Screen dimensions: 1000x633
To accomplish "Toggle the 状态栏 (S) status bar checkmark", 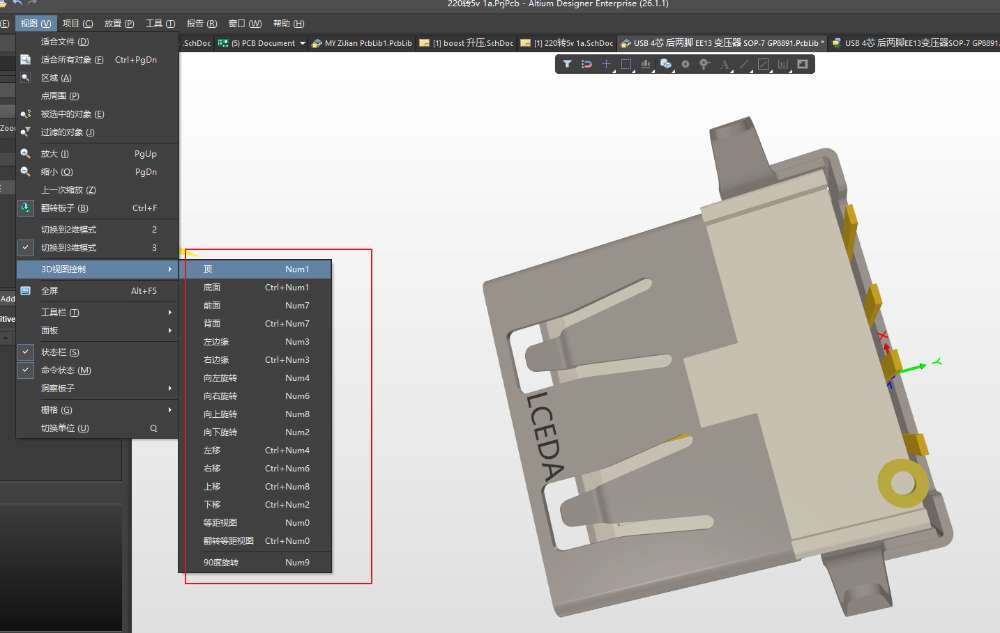I will pyautogui.click(x=26, y=352).
